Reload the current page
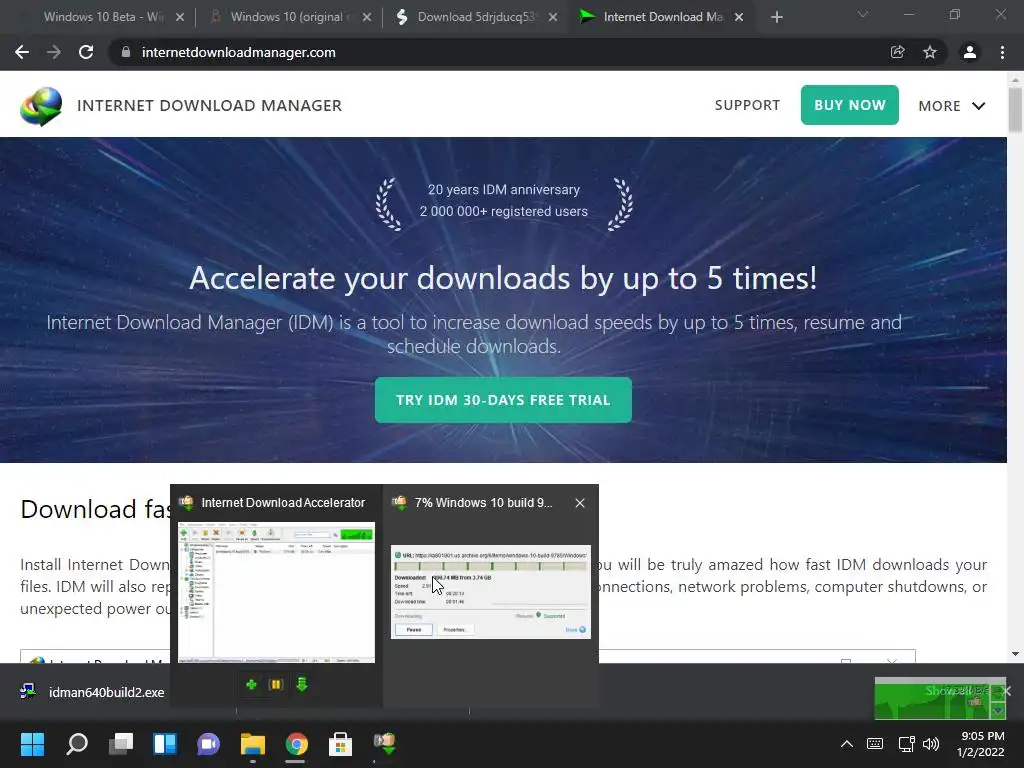The image size is (1024, 768). pyautogui.click(x=86, y=52)
